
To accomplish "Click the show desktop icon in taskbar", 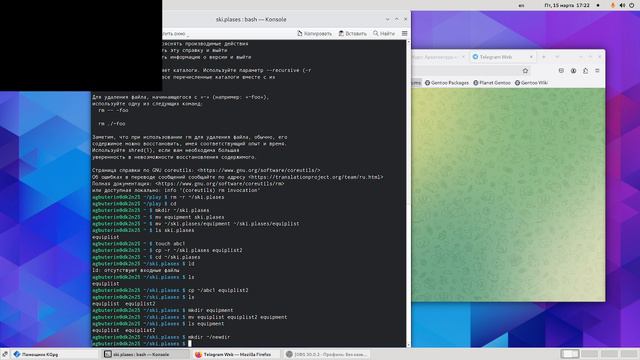I will click(4, 354).
